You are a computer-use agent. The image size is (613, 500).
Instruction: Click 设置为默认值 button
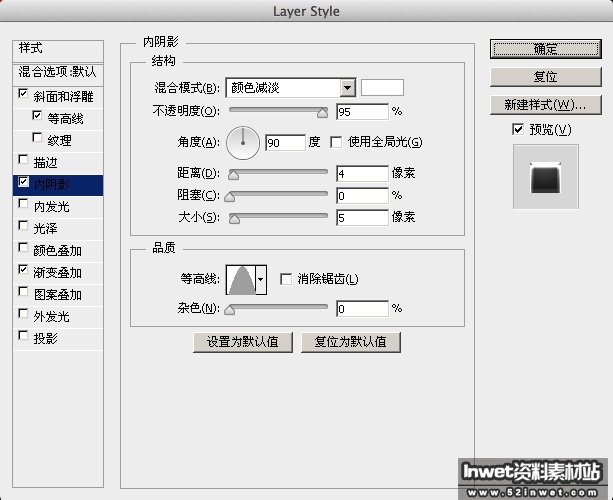click(243, 342)
